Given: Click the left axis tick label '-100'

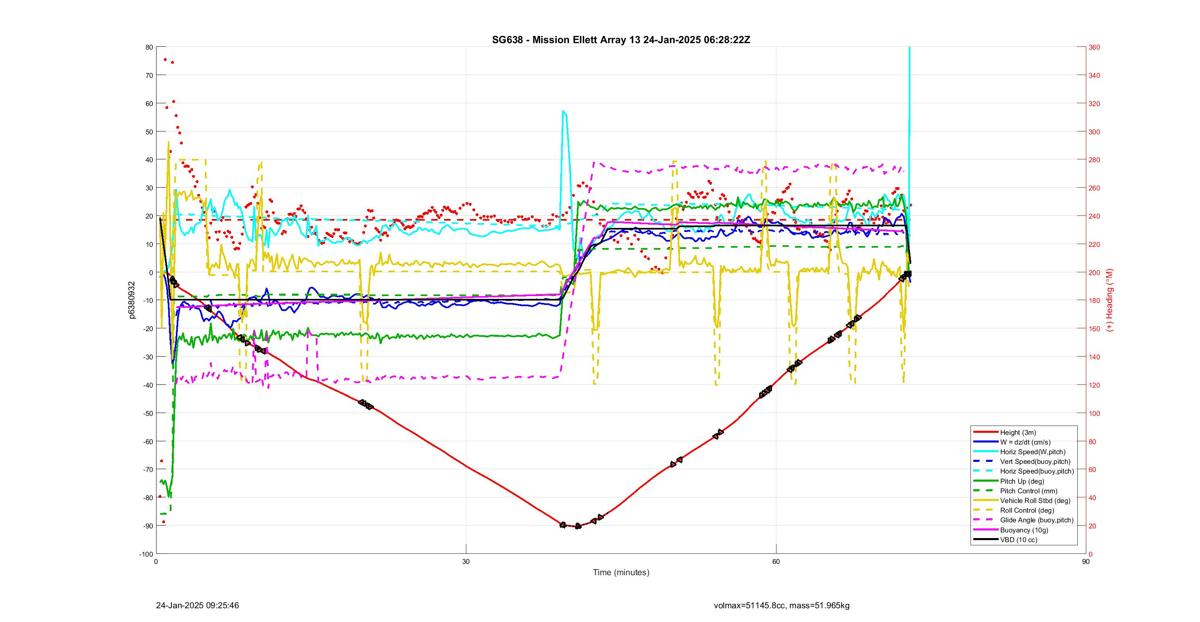Looking at the screenshot, I should pyautogui.click(x=146, y=554).
